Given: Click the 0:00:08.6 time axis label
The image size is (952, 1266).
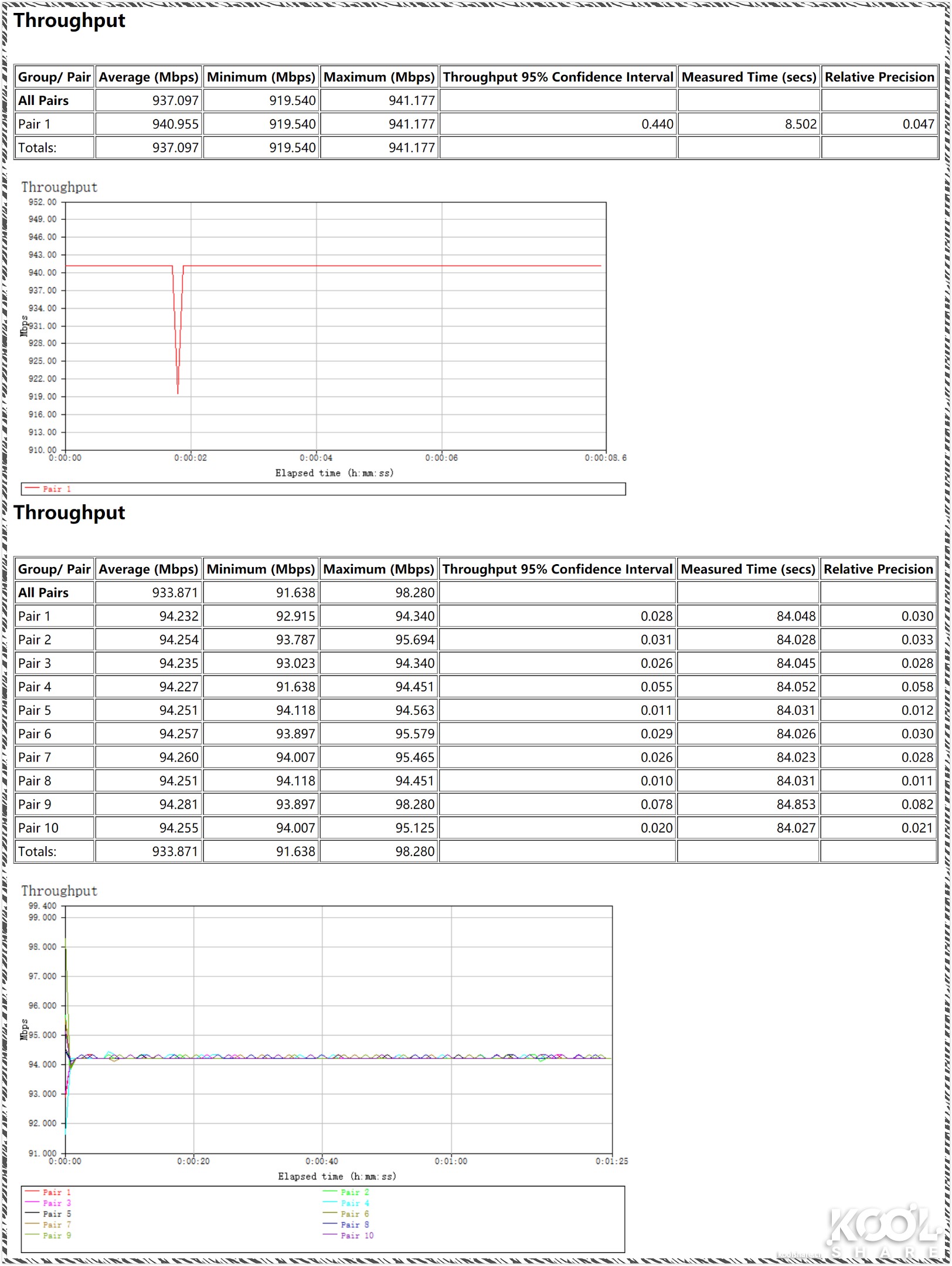Looking at the screenshot, I should tap(605, 458).
